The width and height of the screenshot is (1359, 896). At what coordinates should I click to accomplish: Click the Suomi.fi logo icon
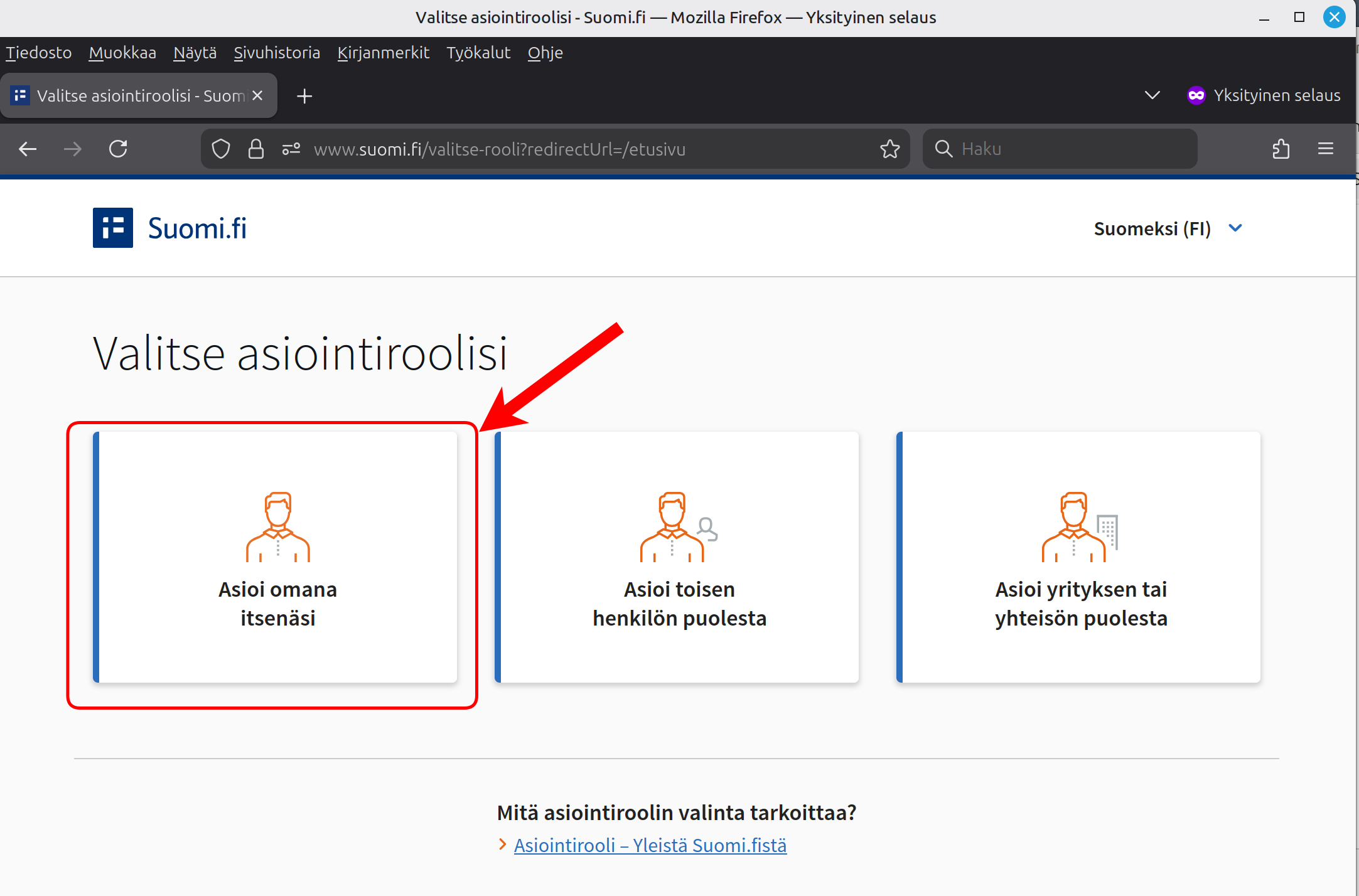point(113,228)
